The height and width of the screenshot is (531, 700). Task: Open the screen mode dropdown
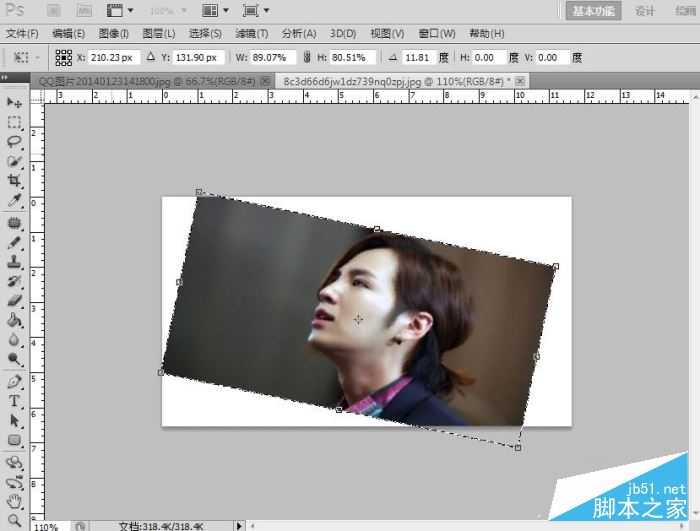(x=256, y=11)
